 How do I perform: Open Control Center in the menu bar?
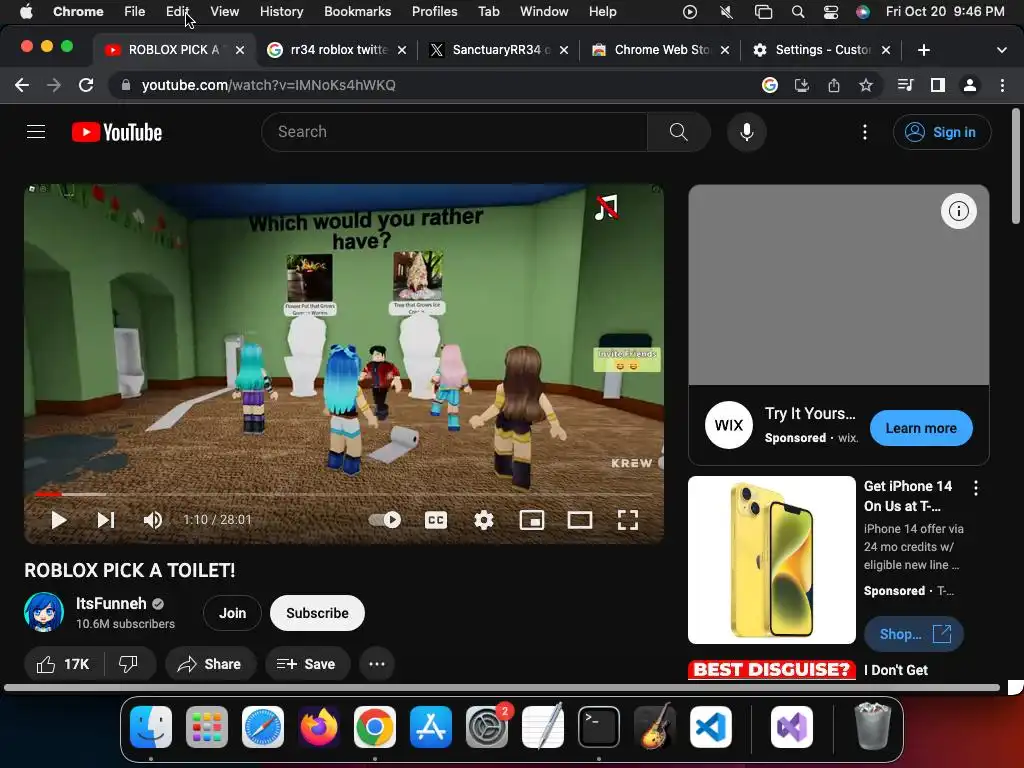(x=831, y=12)
